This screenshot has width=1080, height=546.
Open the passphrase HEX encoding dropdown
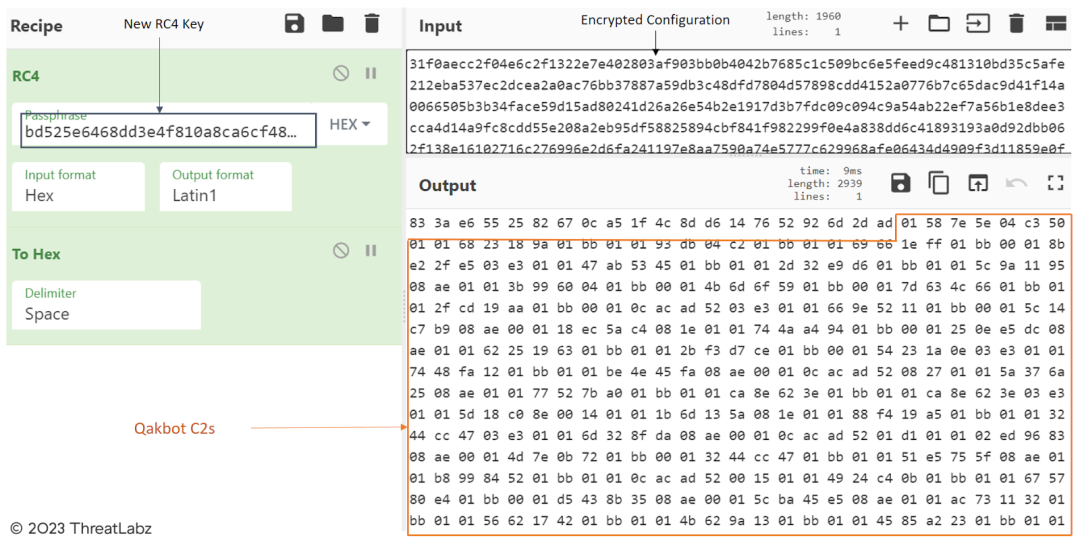(350, 125)
